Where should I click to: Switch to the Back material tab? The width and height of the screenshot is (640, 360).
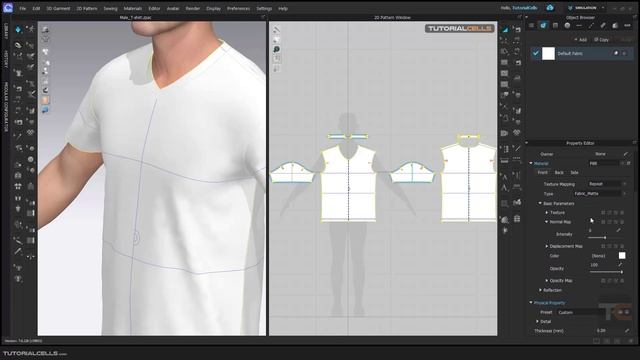tap(559, 173)
